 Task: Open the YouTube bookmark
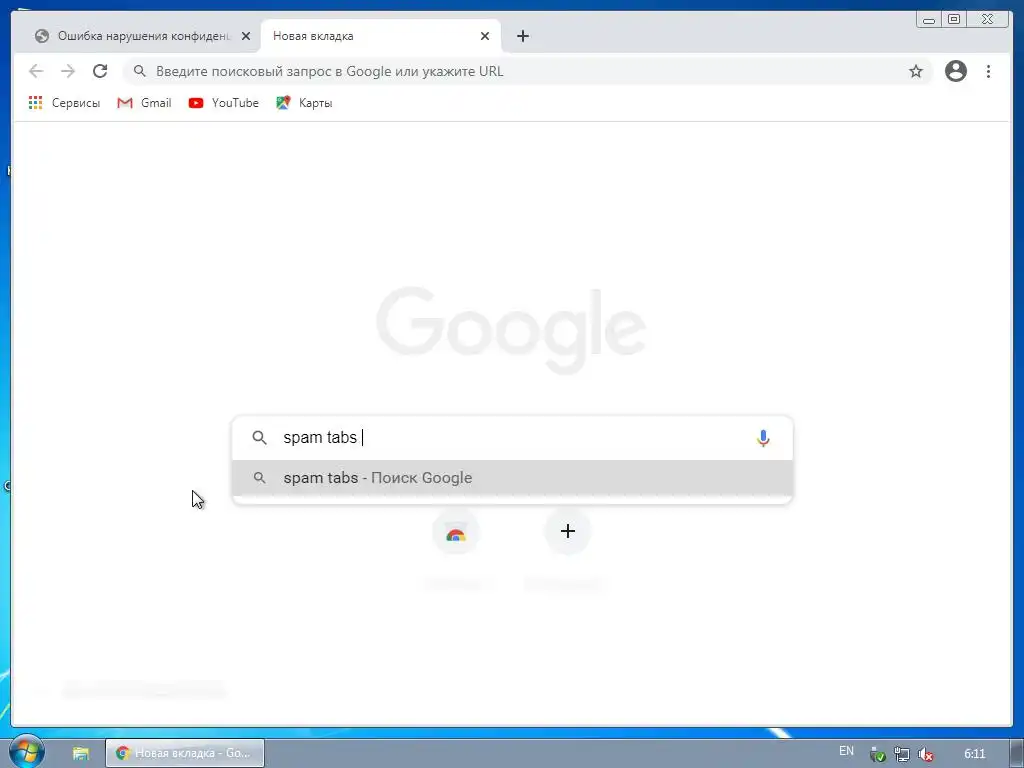coord(223,103)
